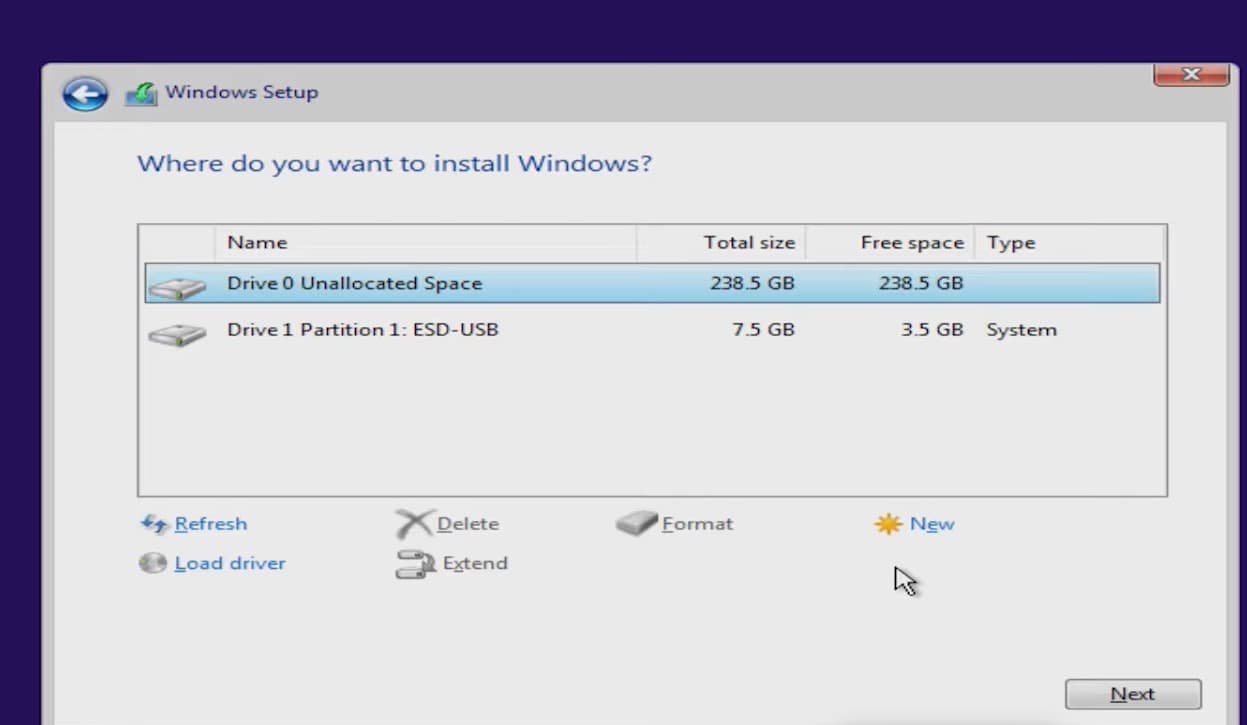Click the Refresh arrows icon
Image resolution: width=1247 pixels, height=725 pixels.
(154, 524)
